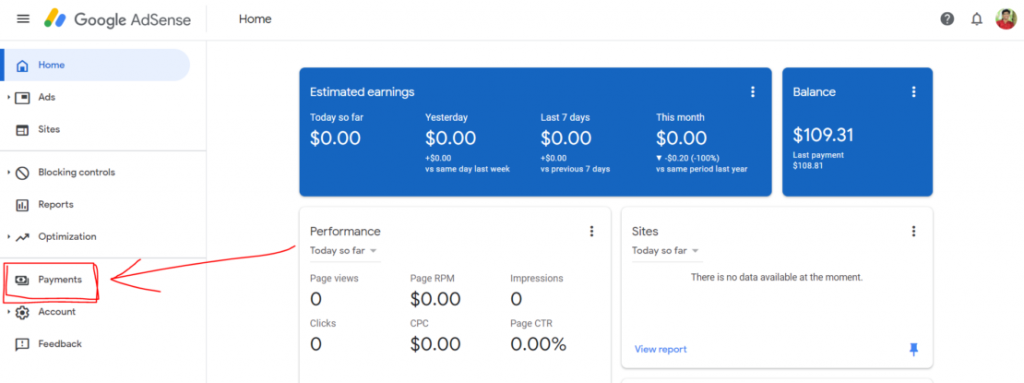Image resolution: width=1024 pixels, height=383 pixels.
Task: Open Sites card three-dot menu
Action: click(914, 231)
